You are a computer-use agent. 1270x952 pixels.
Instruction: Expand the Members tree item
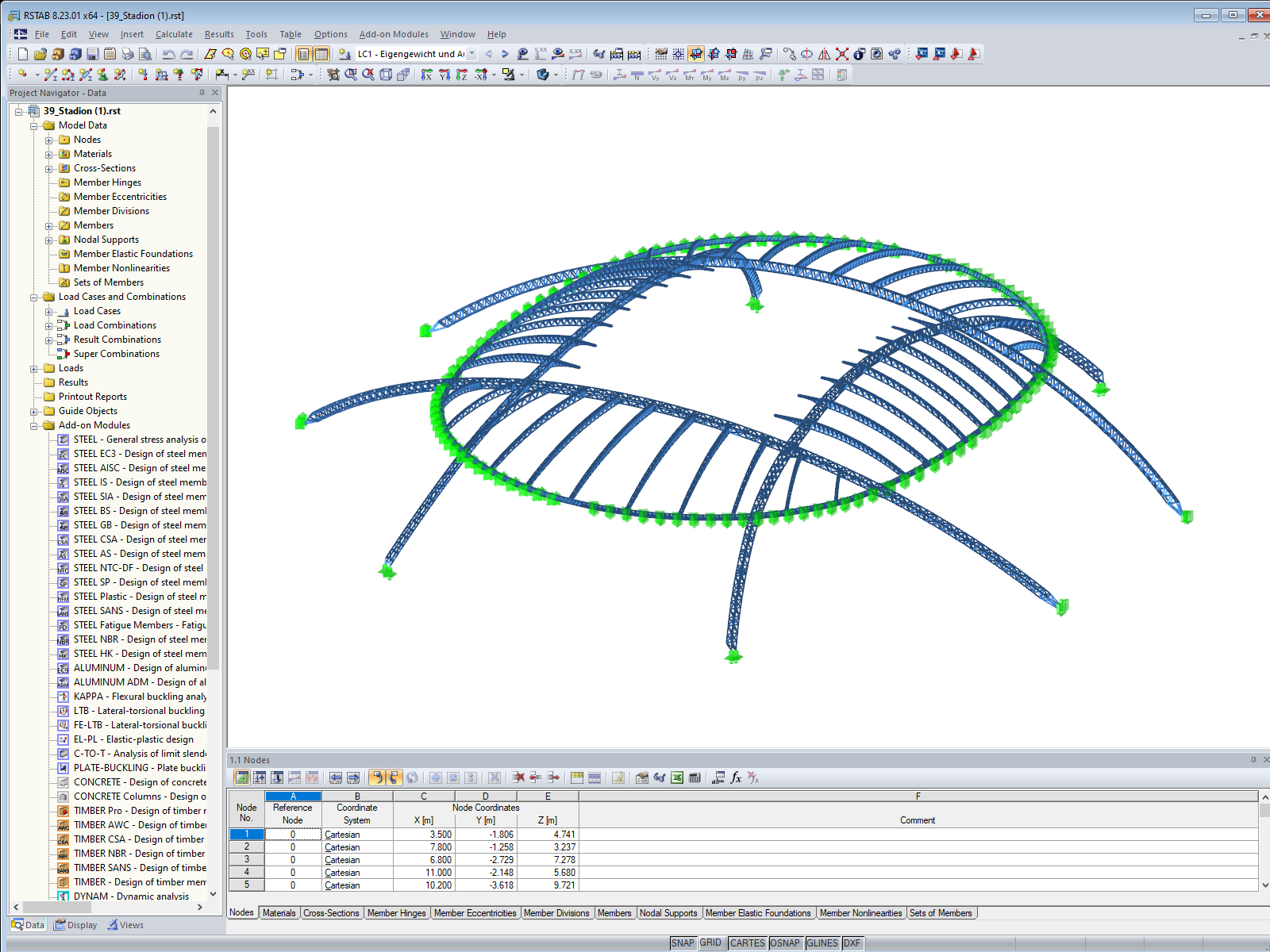(x=49, y=225)
